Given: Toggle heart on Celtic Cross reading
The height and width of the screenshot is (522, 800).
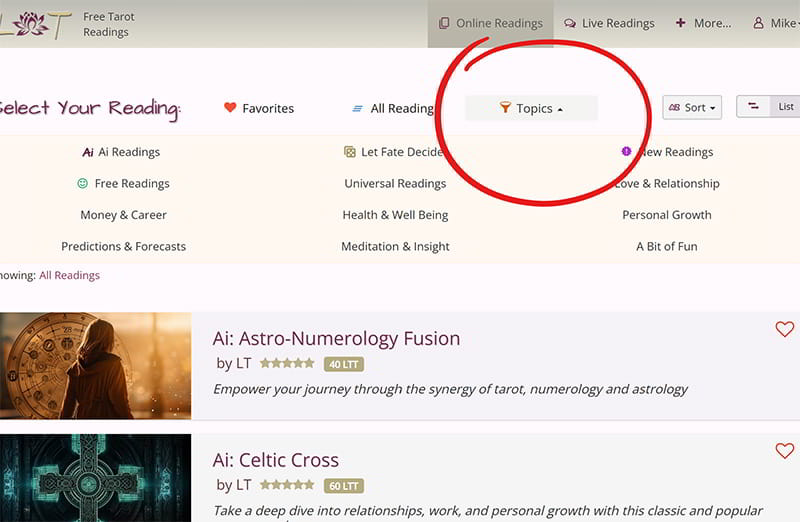Looking at the screenshot, I should coord(784,451).
